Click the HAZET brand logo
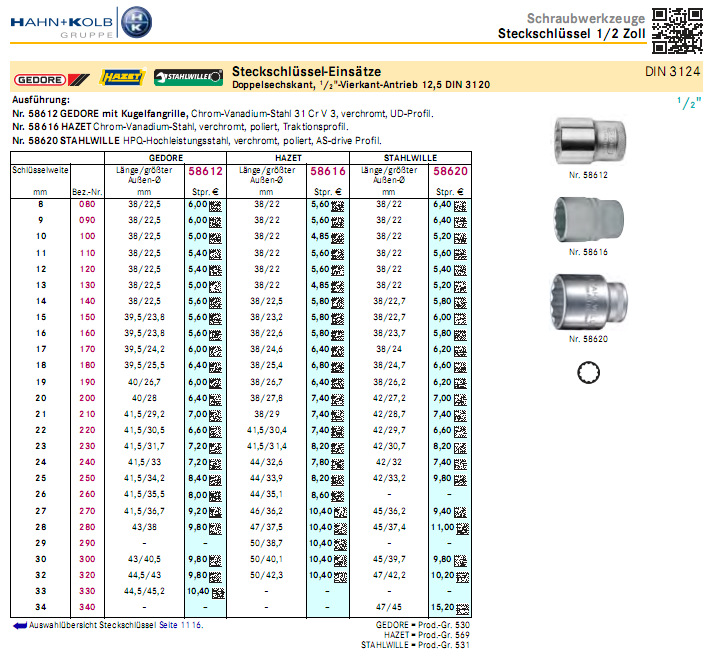 pyautogui.click(x=122, y=77)
